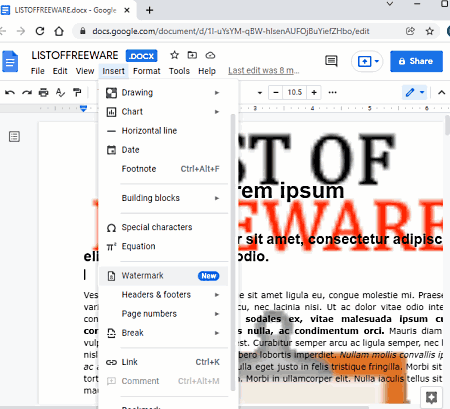
Task: Go forward in browser history
Action: click(21, 31)
